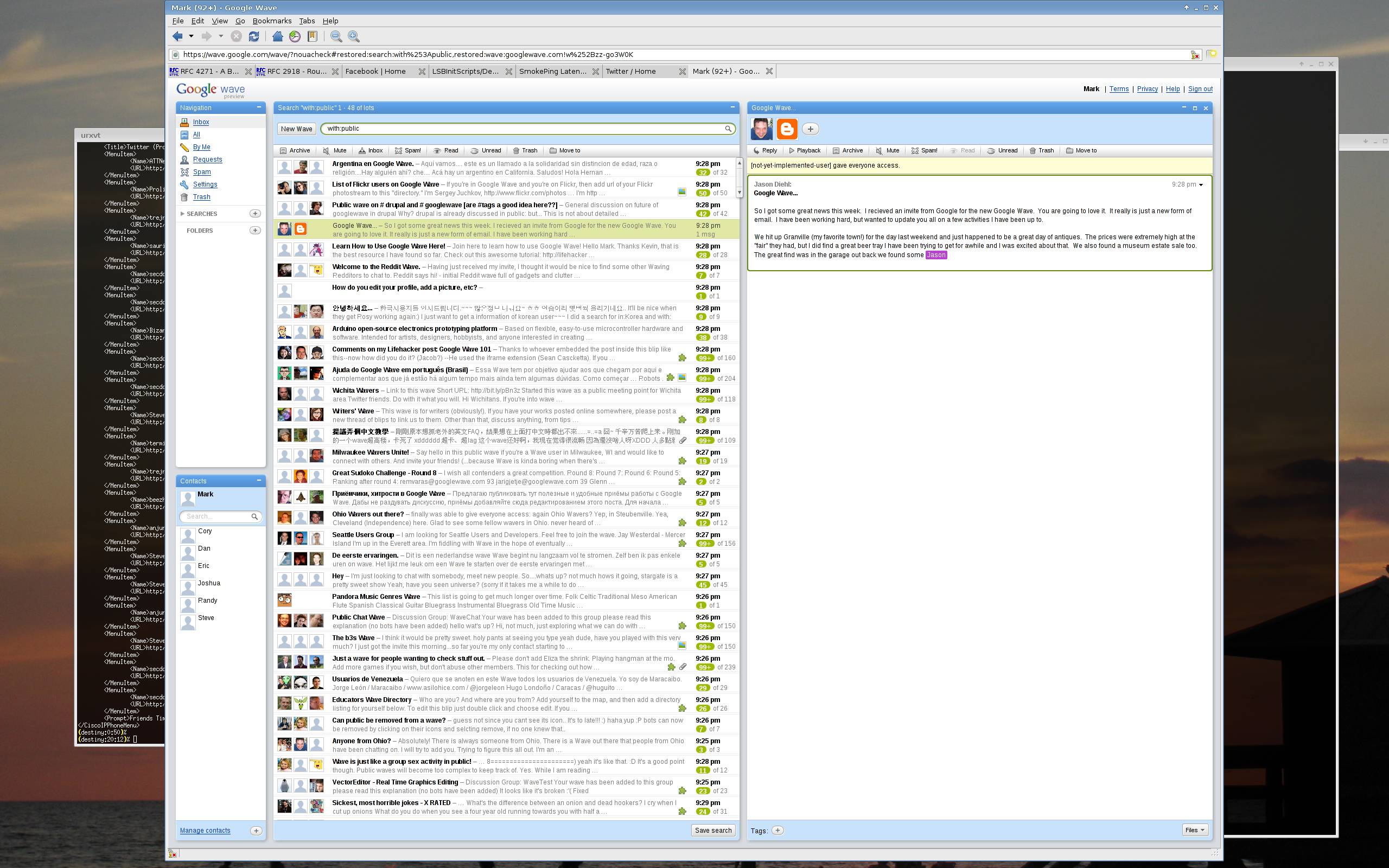Click the Save search button
Screen dimensions: 1389x868
713,830
